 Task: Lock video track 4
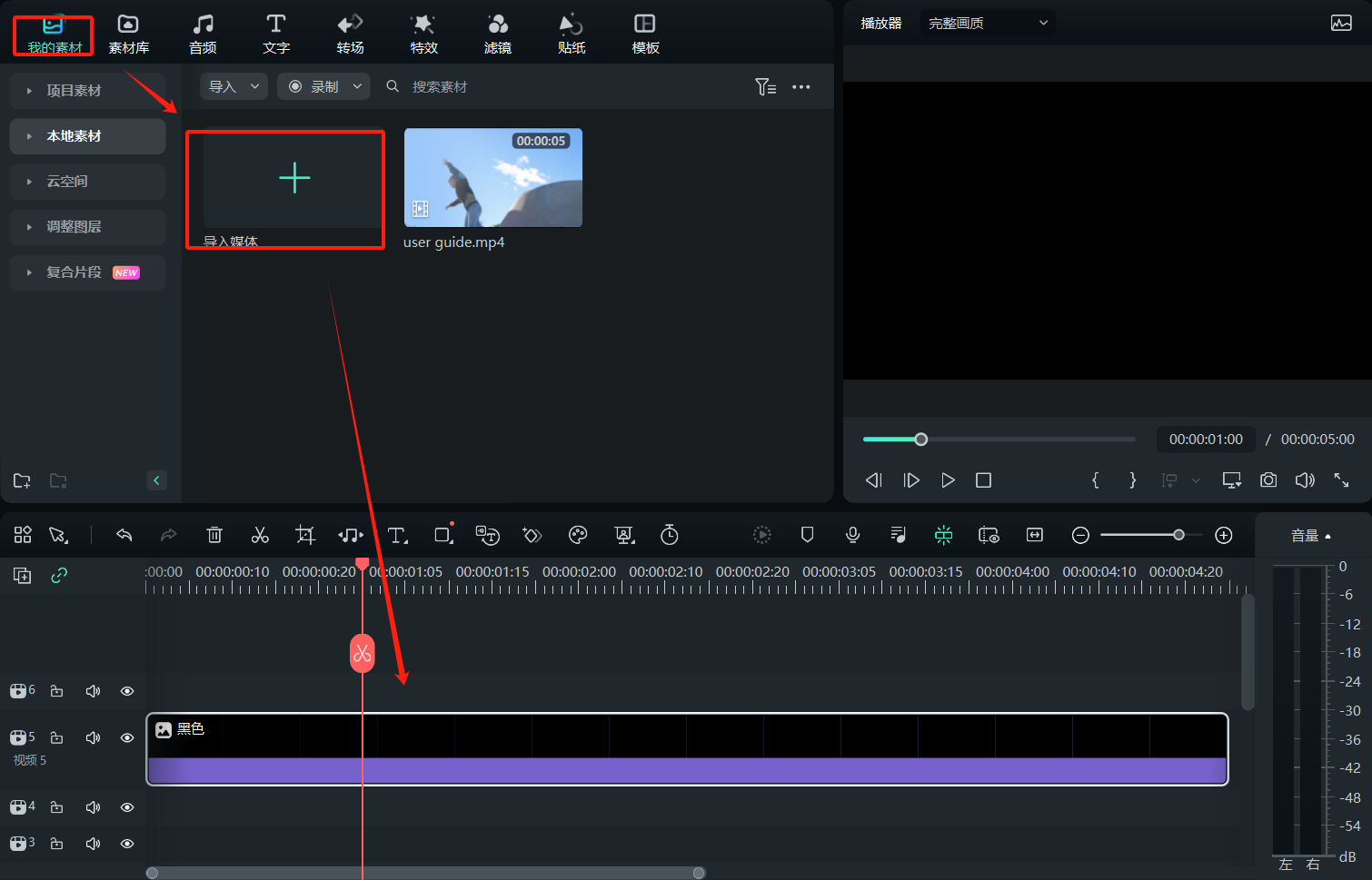[x=56, y=806]
